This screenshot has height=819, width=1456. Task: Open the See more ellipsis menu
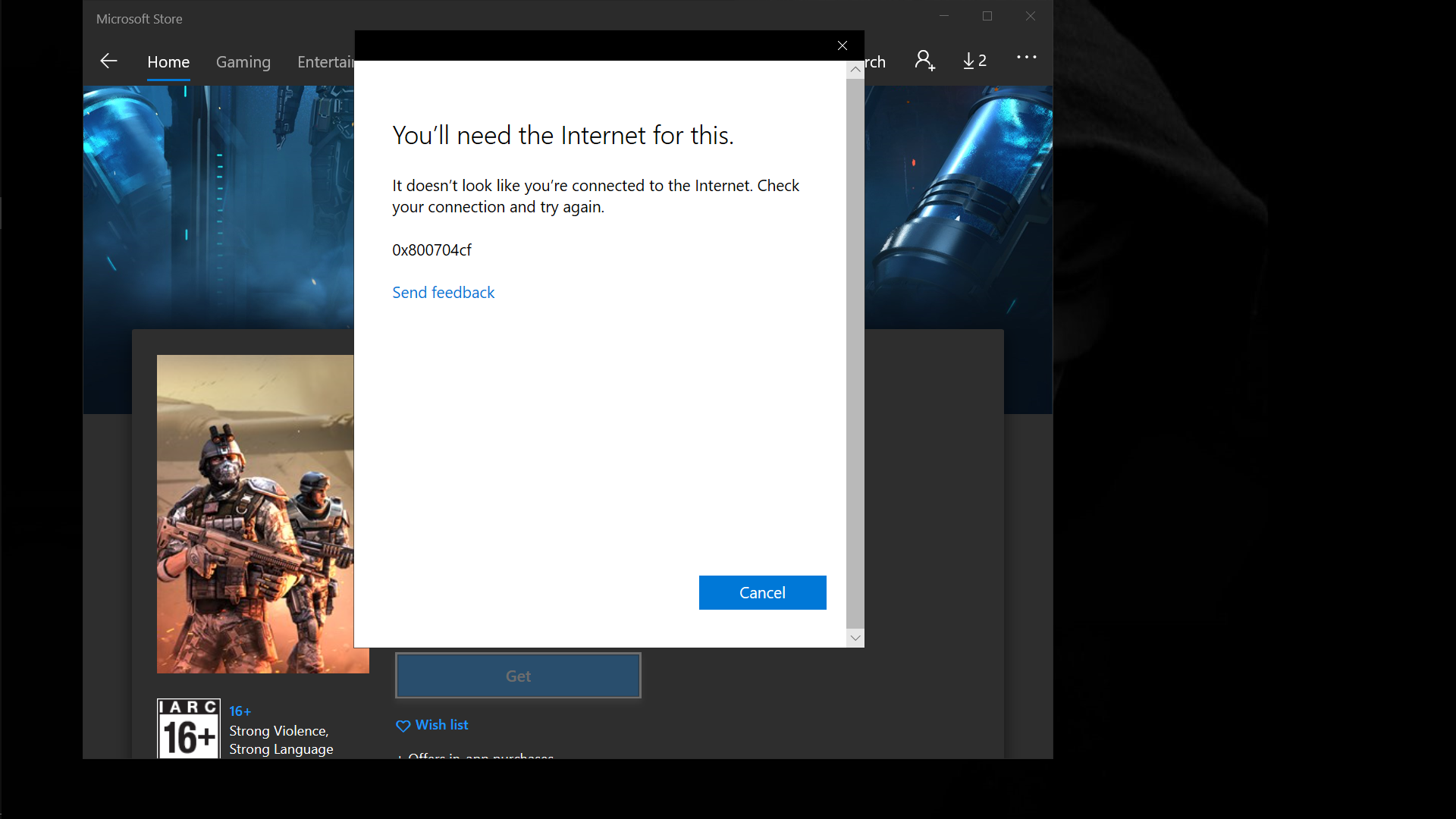1027,57
